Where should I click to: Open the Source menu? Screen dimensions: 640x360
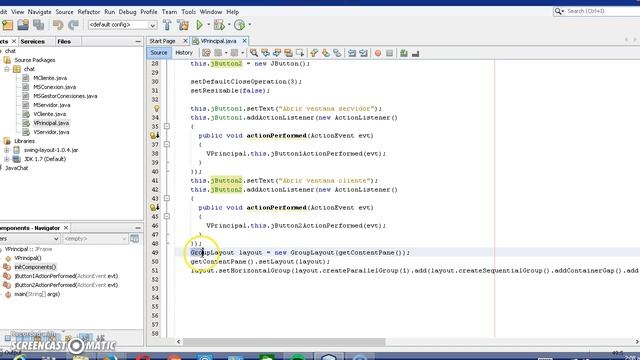pos(64,12)
